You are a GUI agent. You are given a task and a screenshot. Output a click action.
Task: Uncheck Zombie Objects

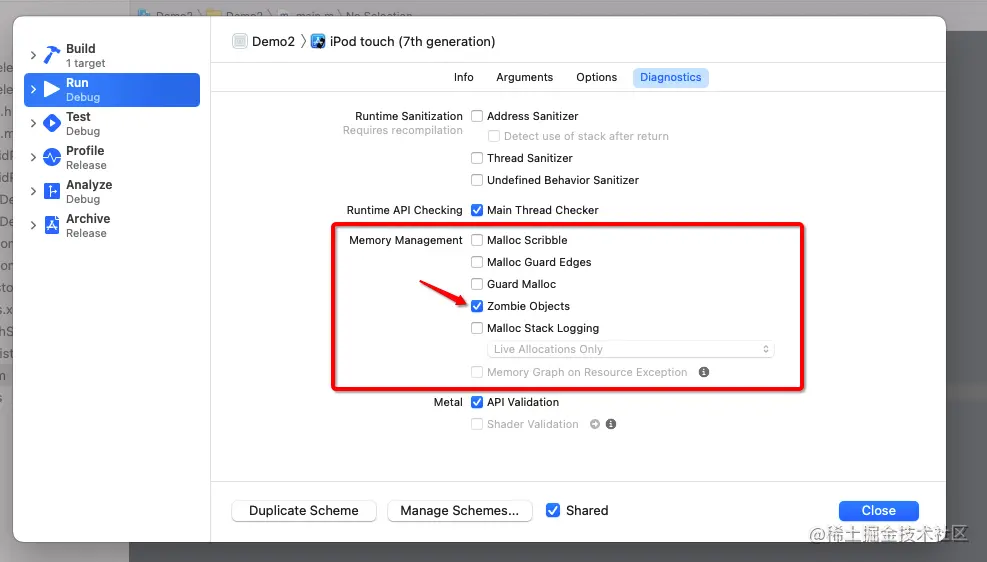tap(477, 306)
